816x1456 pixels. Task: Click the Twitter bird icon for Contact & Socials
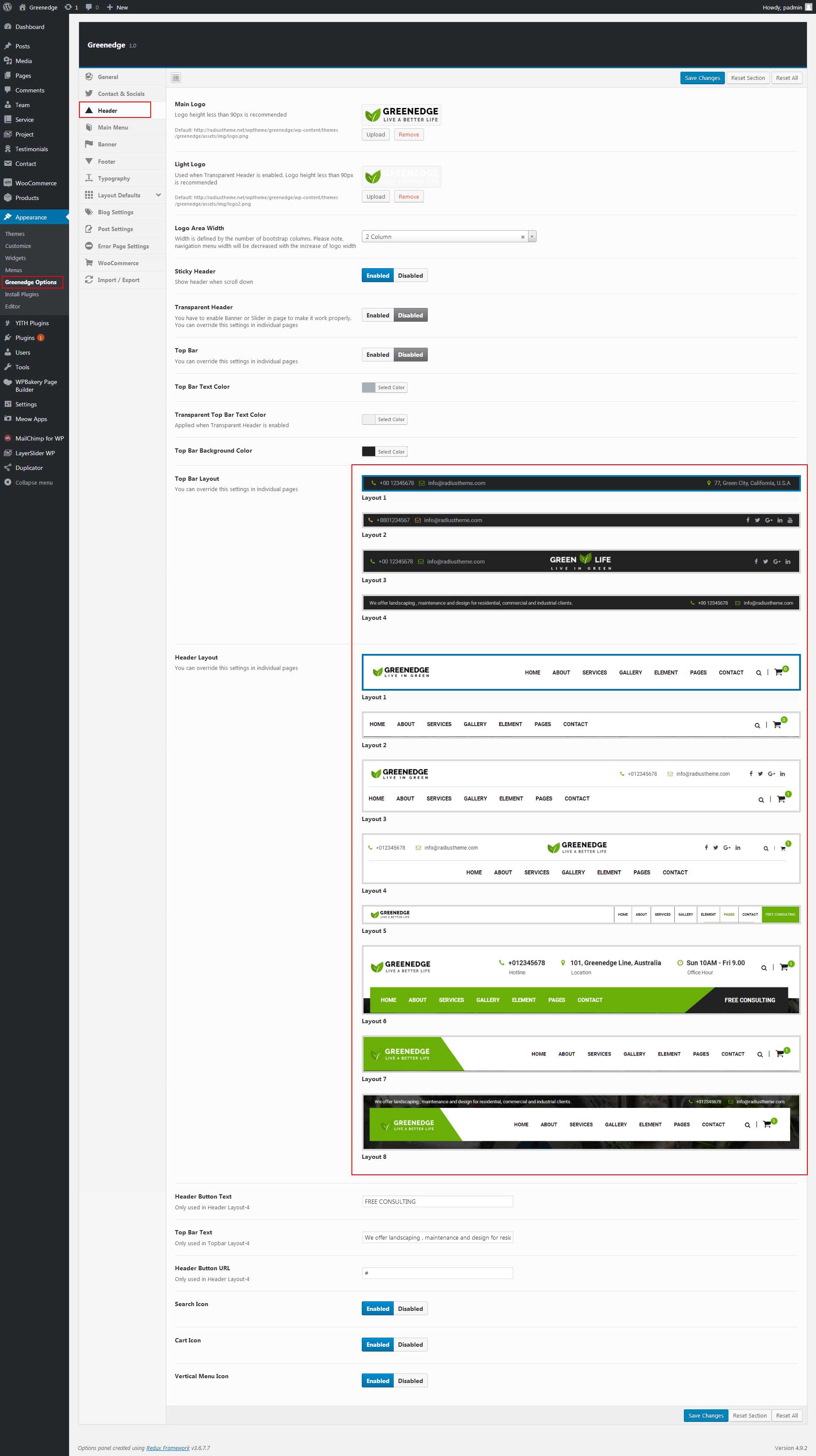coord(89,93)
